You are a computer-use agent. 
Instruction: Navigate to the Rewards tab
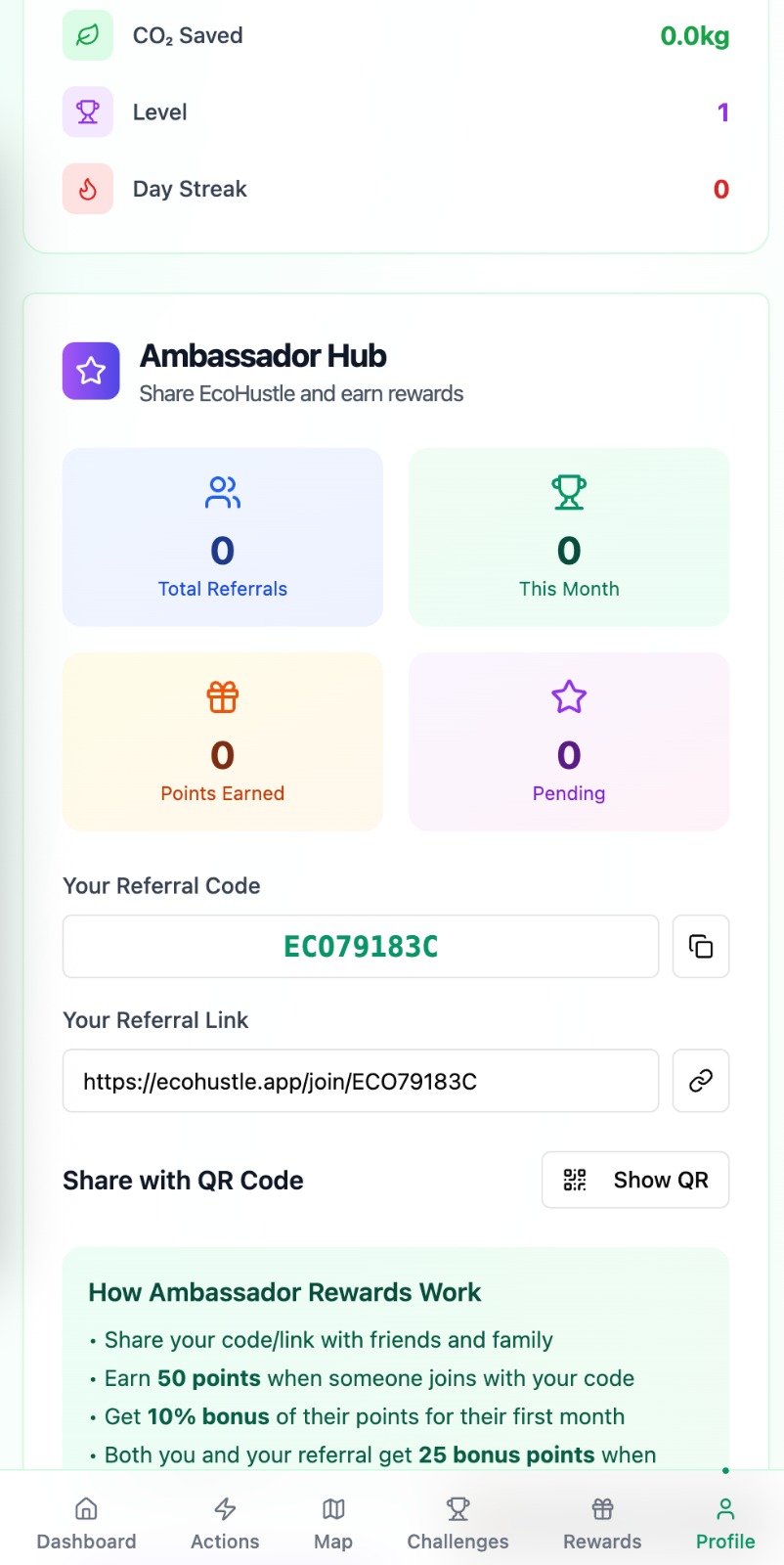[x=602, y=1523]
